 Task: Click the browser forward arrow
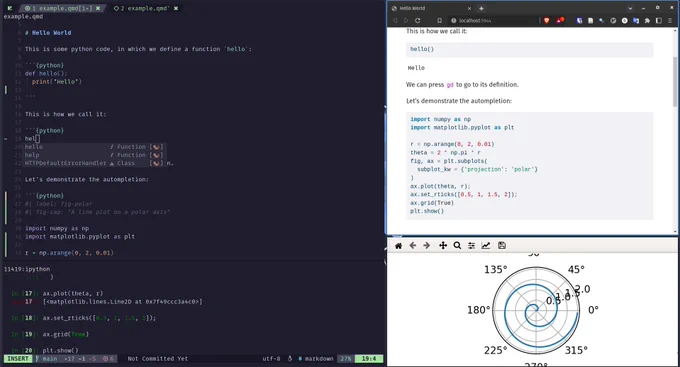[406, 20]
